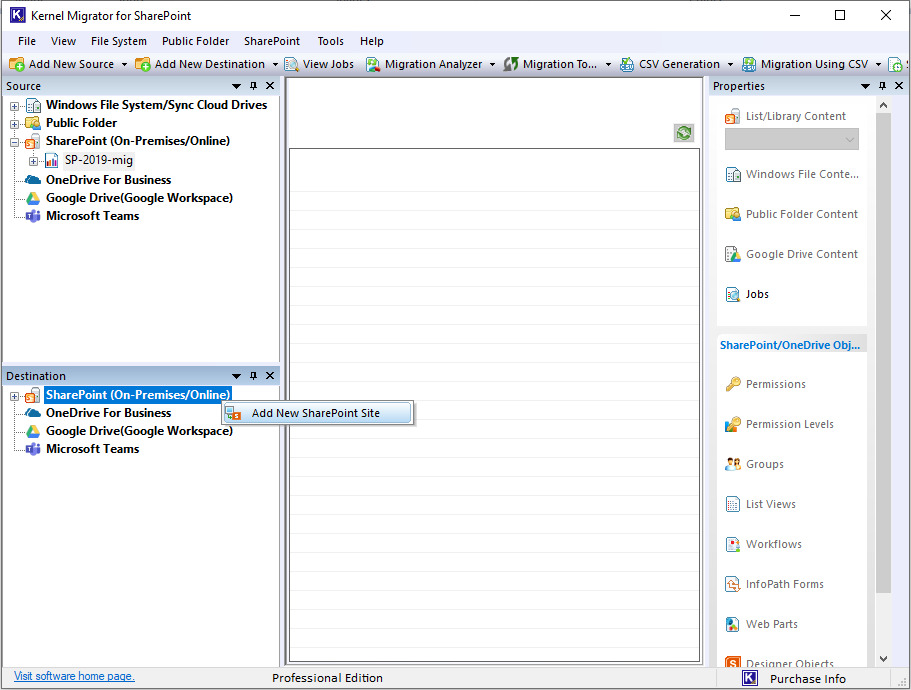911x690 pixels.
Task: Expand destination SharePoint (On-Premises/Online) node
Action: (x=15, y=396)
